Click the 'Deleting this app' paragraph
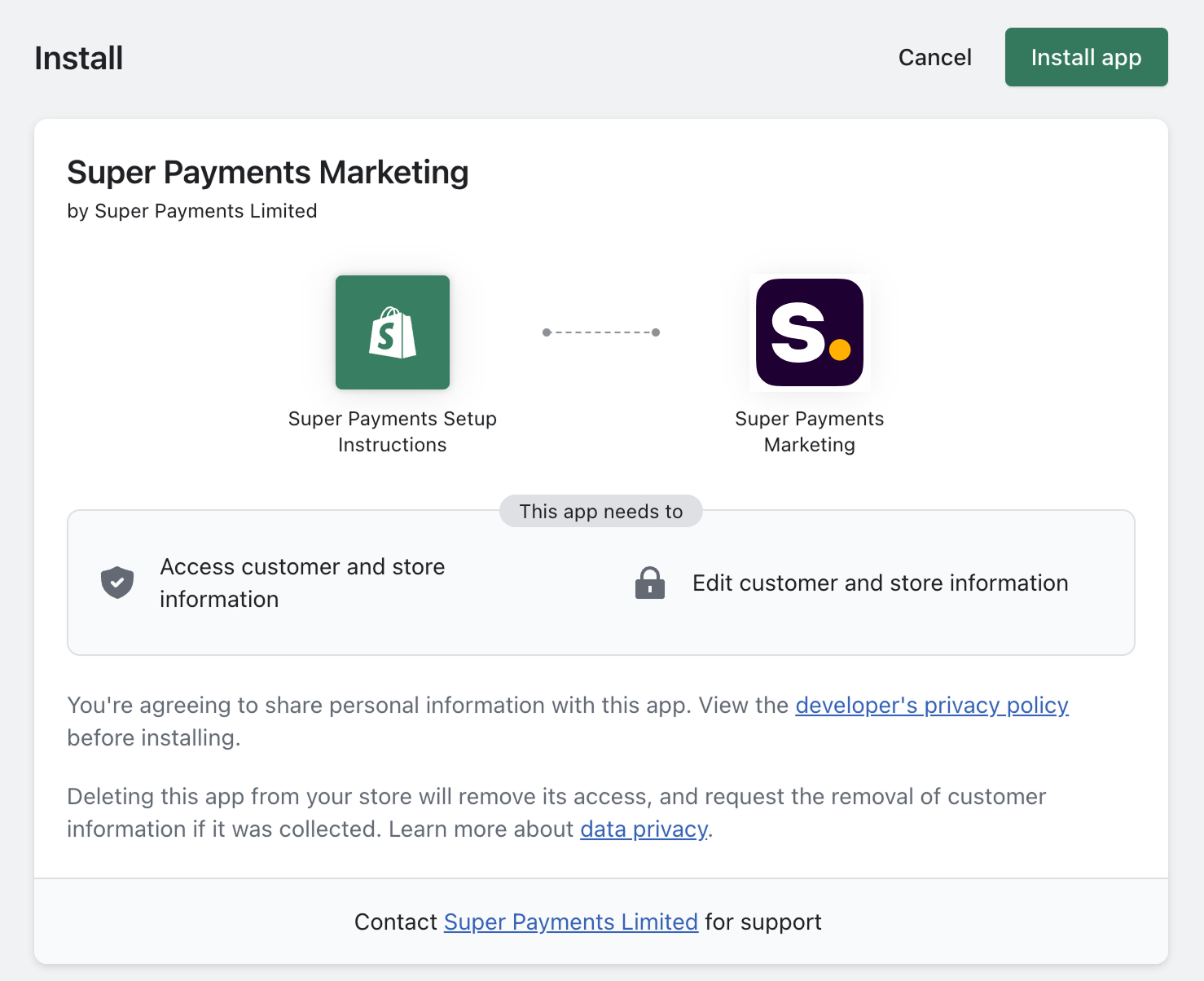Viewport: 1204px width, 981px height. click(556, 813)
